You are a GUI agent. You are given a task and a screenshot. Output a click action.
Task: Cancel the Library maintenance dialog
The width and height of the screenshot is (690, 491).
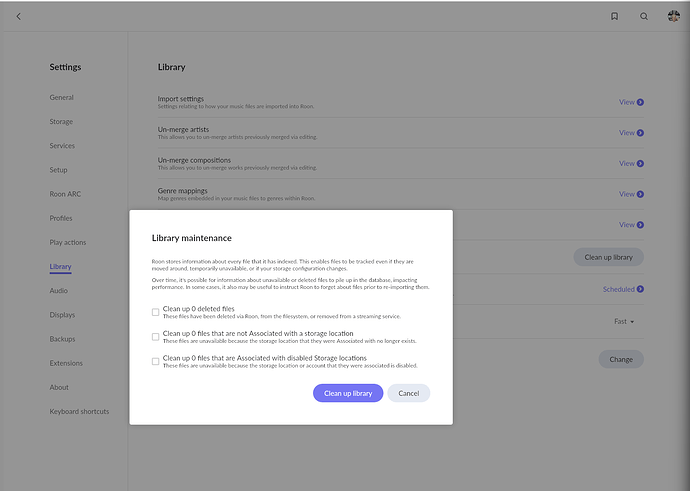pyautogui.click(x=409, y=393)
